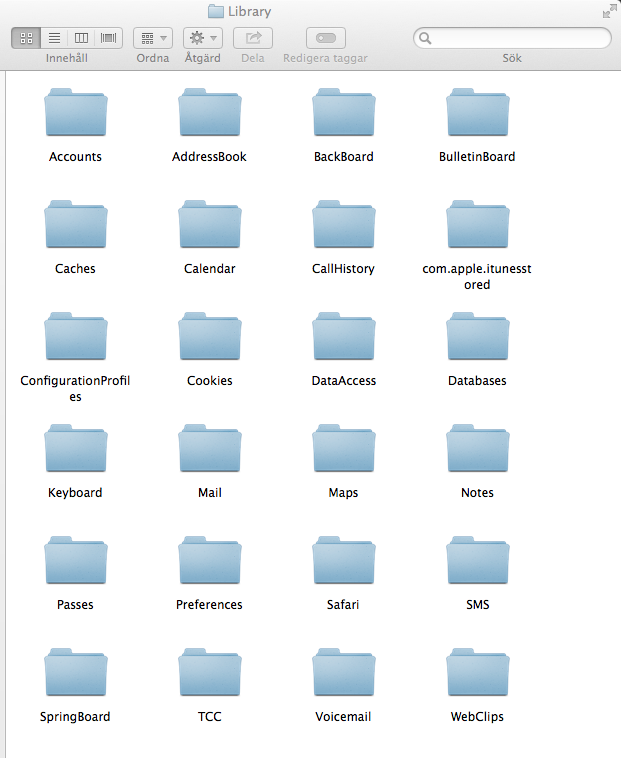Click the 'Passes' folder name label
Image resolution: width=621 pixels, height=758 pixels.
click(75, 605)
